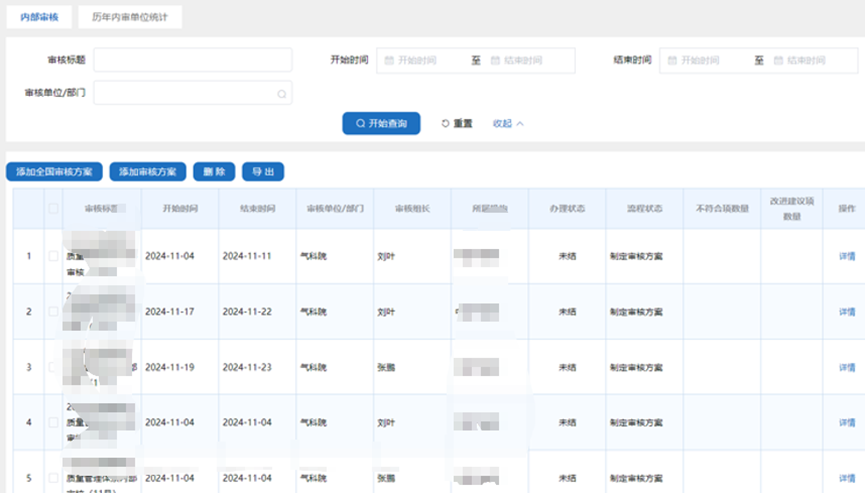Collapse the filter panel via 收起
865x493 pixels.
[x=508, y=123]
